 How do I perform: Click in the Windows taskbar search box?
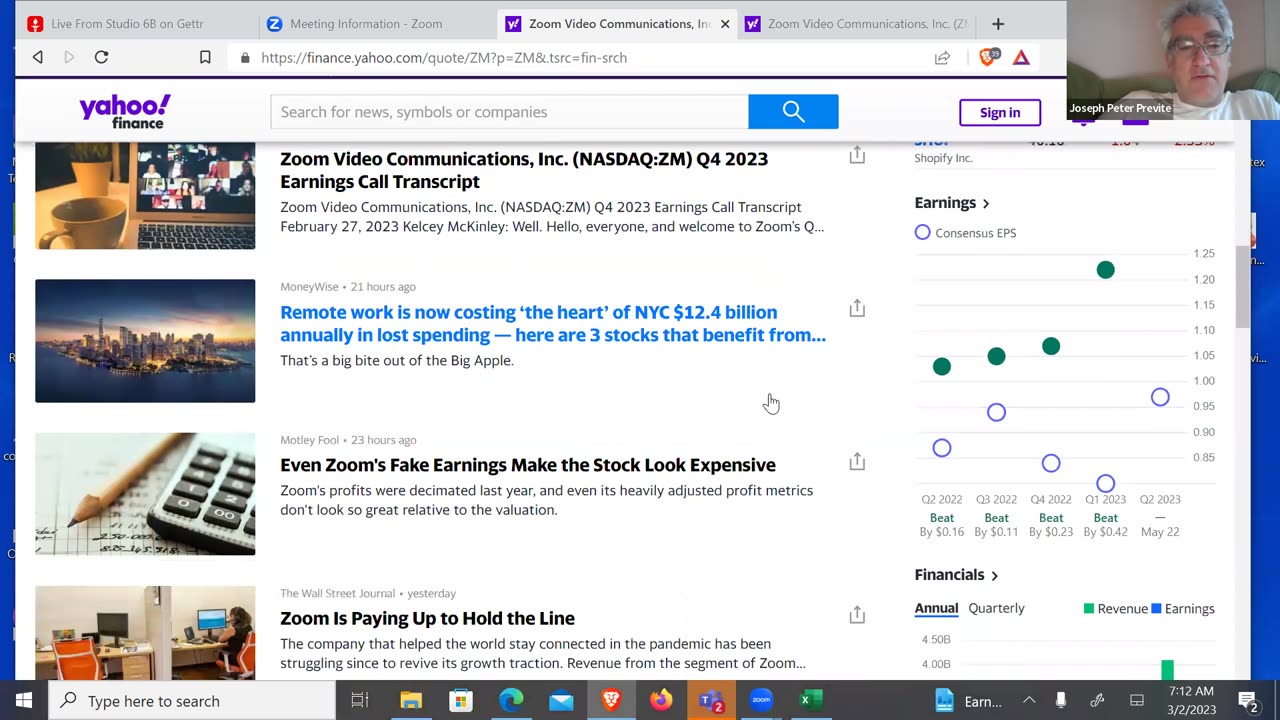[x=192, y=701]
